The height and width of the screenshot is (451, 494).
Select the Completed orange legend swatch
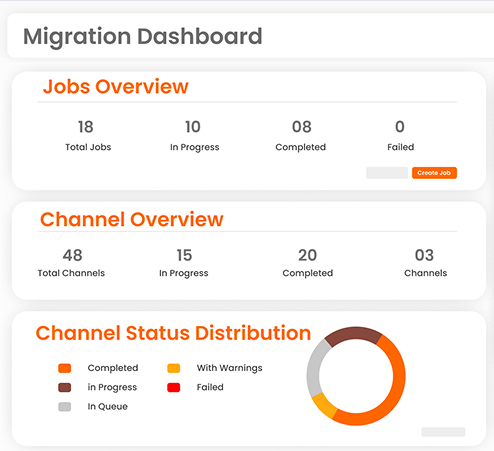point(65,368)
